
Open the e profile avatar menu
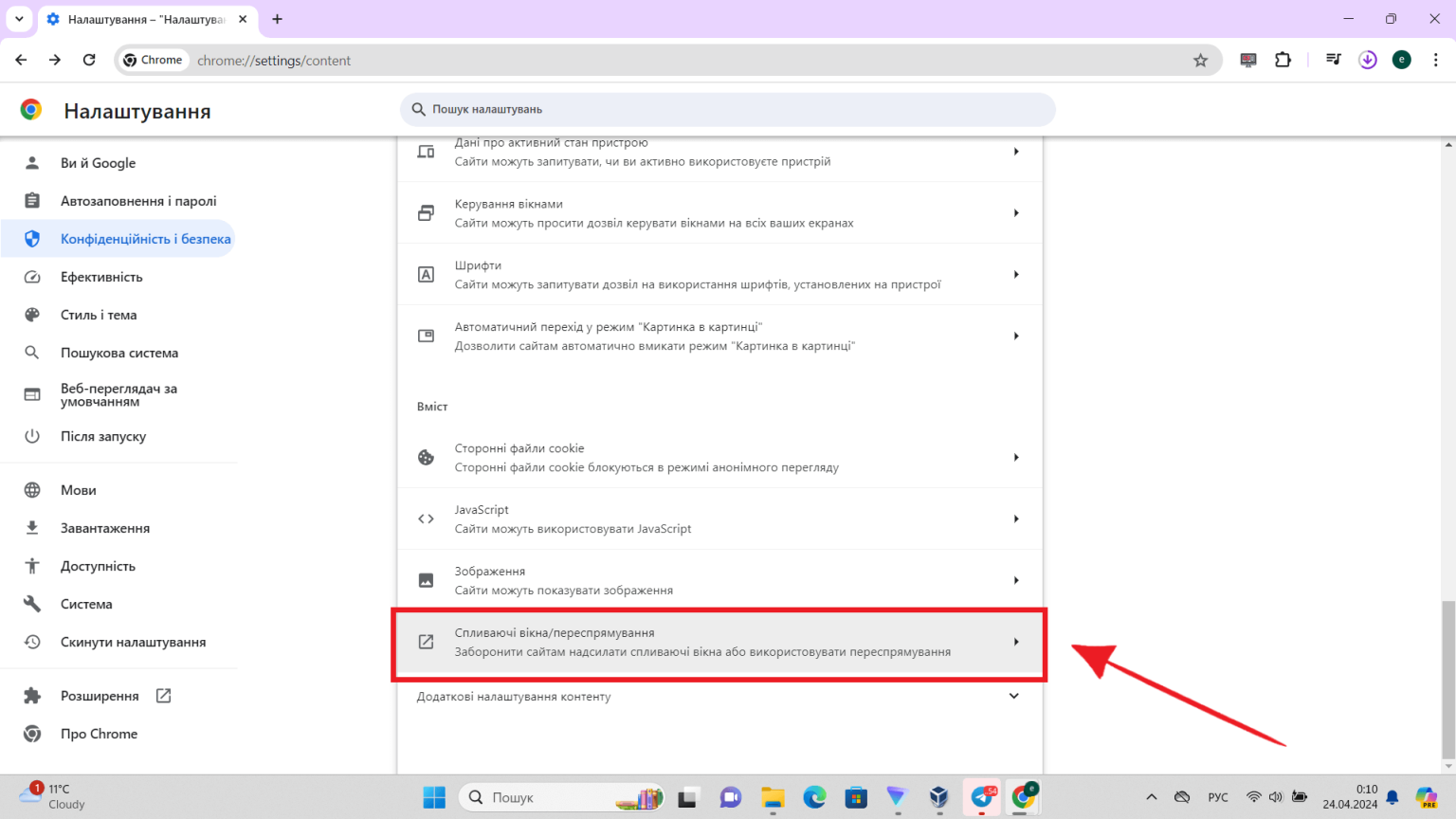point(1401,59)
